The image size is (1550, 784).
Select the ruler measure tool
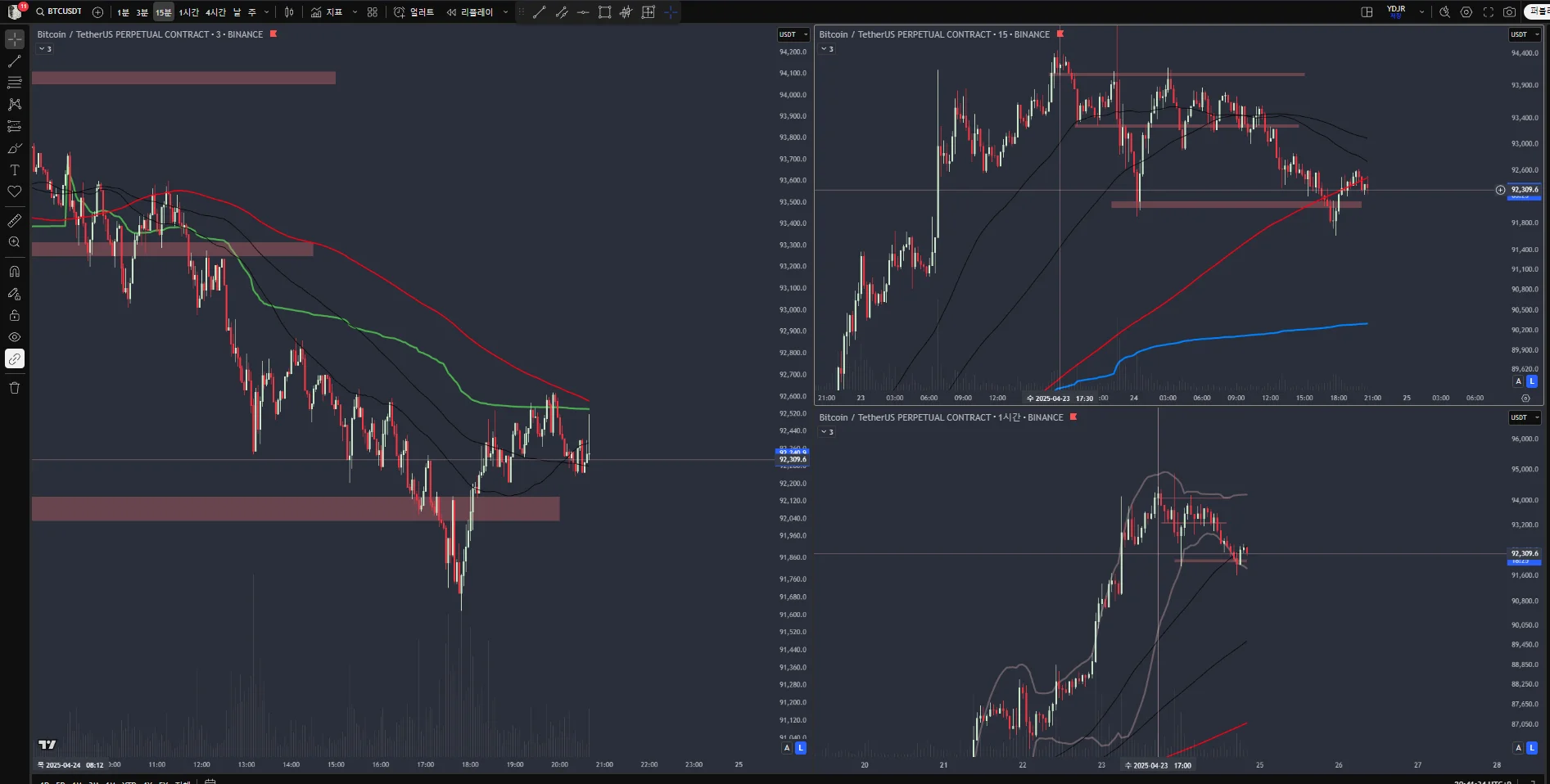pos(15,221)
